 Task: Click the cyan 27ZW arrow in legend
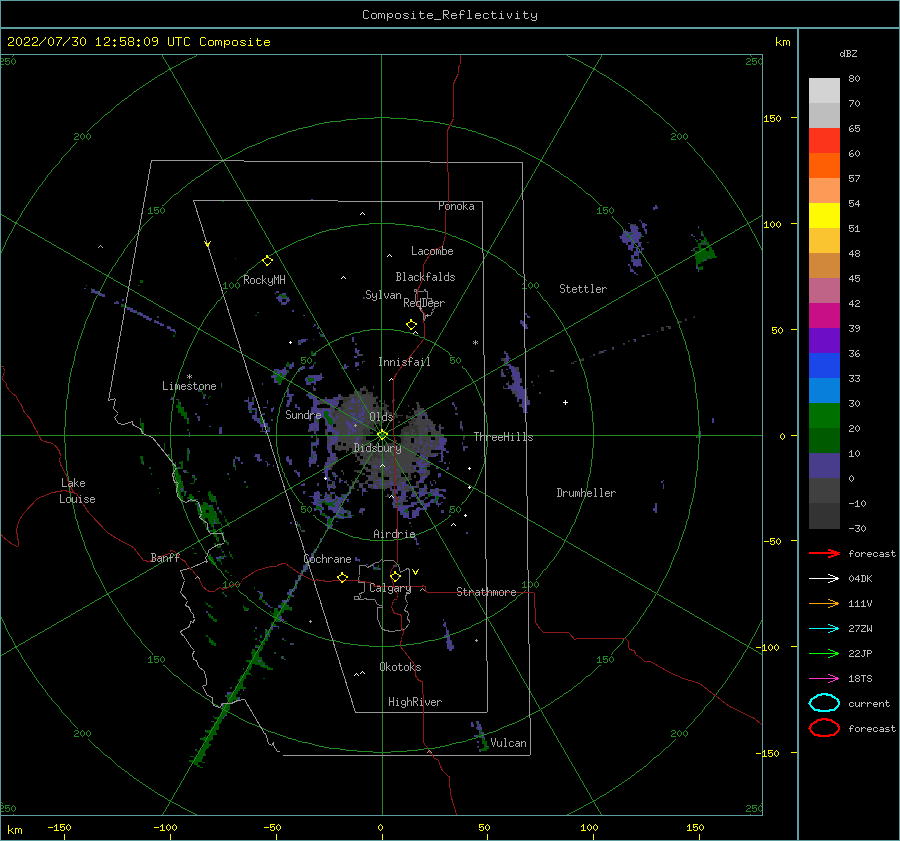tap(824, 629)
